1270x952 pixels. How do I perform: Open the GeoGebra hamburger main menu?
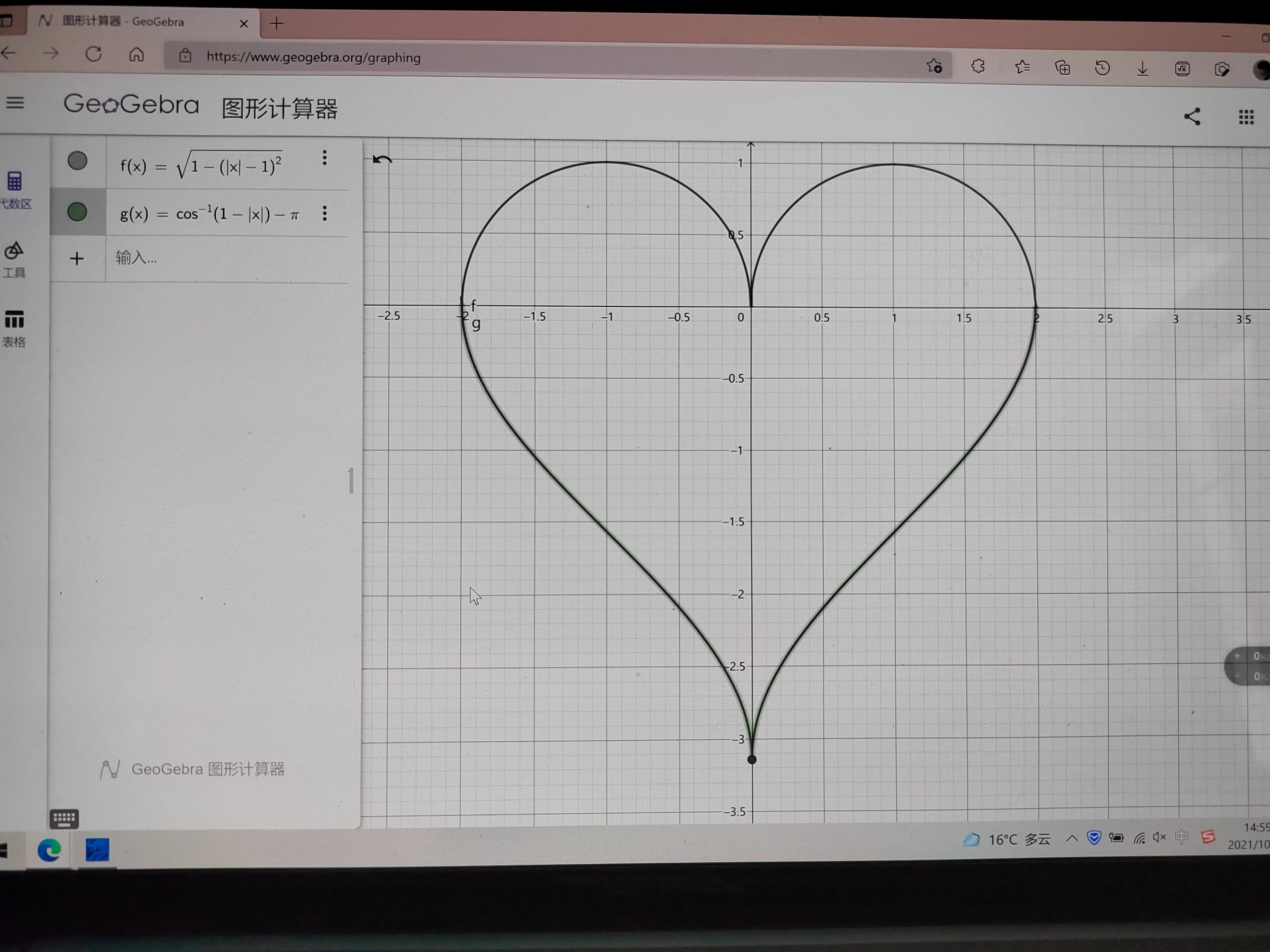pos(16,103)
